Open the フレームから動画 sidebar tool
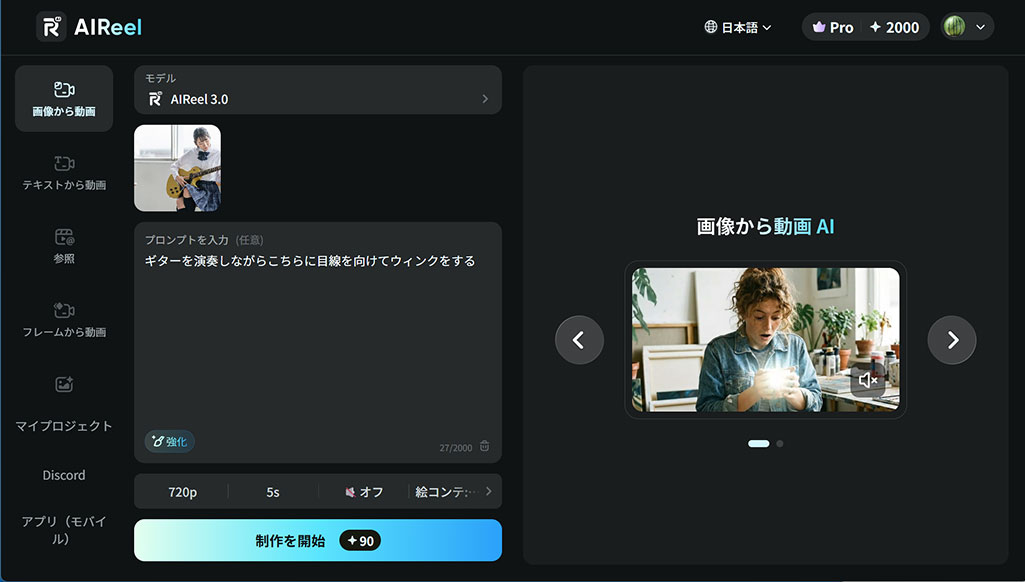Viewport: 1025px width, 582px height. 64,320
